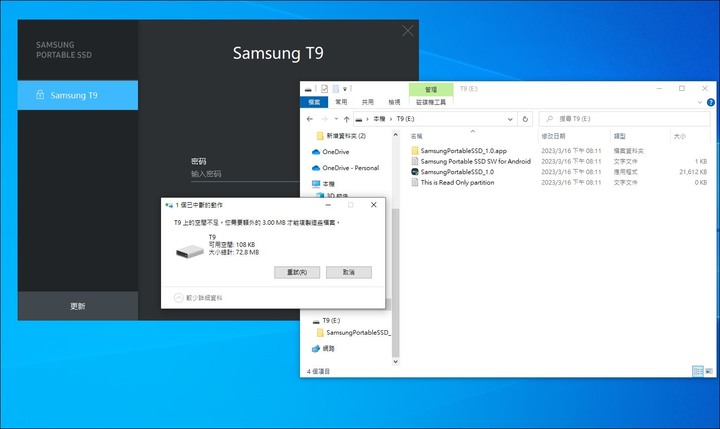720x429 pixels.
Task: Switch to large icons view in status bar
Action: pos(709,371)
